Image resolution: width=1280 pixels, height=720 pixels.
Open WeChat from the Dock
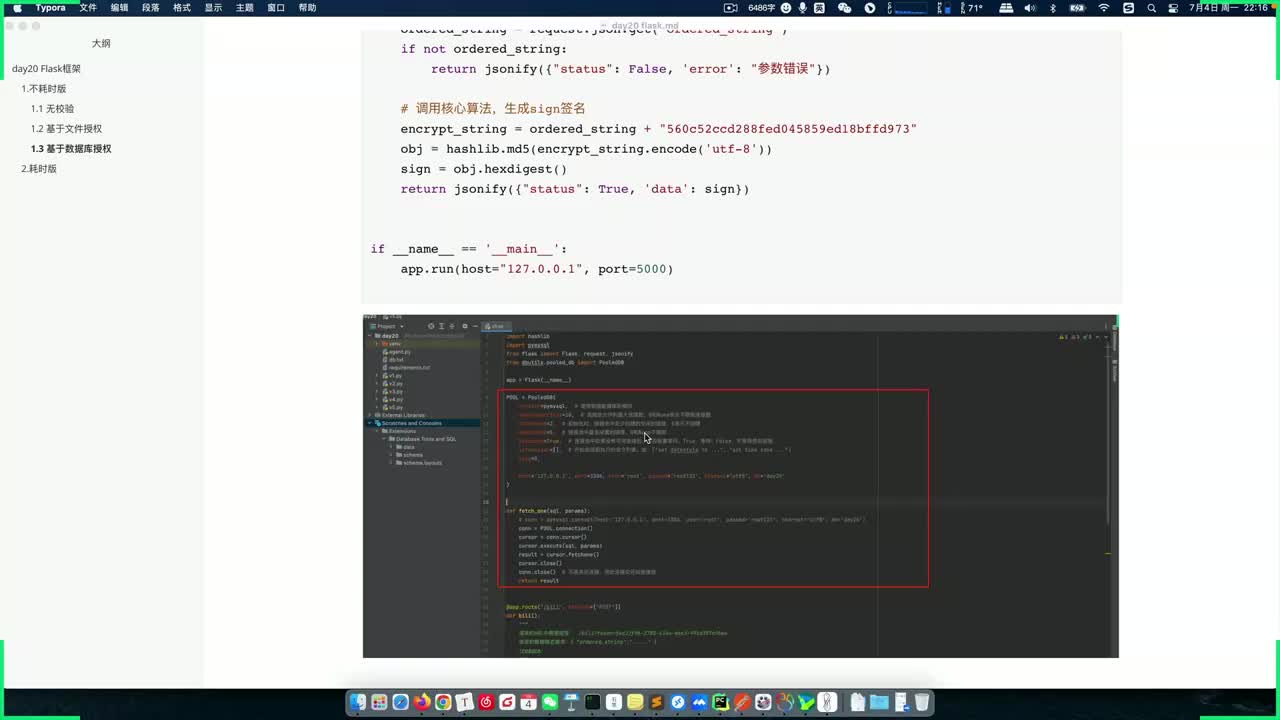pyautogui.click(x=550, y=703)
